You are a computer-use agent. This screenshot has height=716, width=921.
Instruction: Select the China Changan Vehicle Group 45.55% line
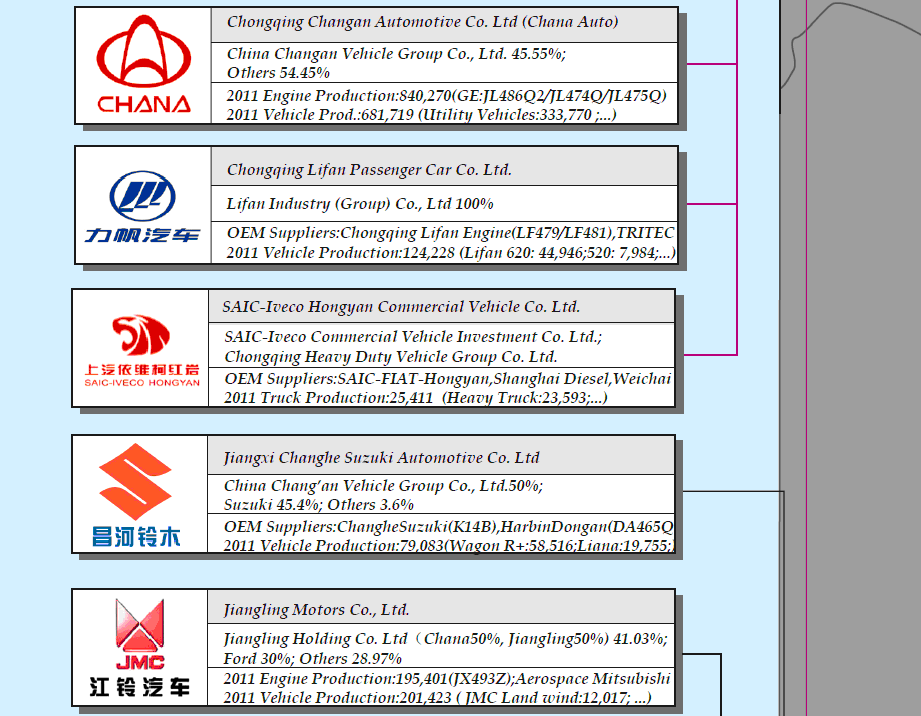tap(396, 53)
